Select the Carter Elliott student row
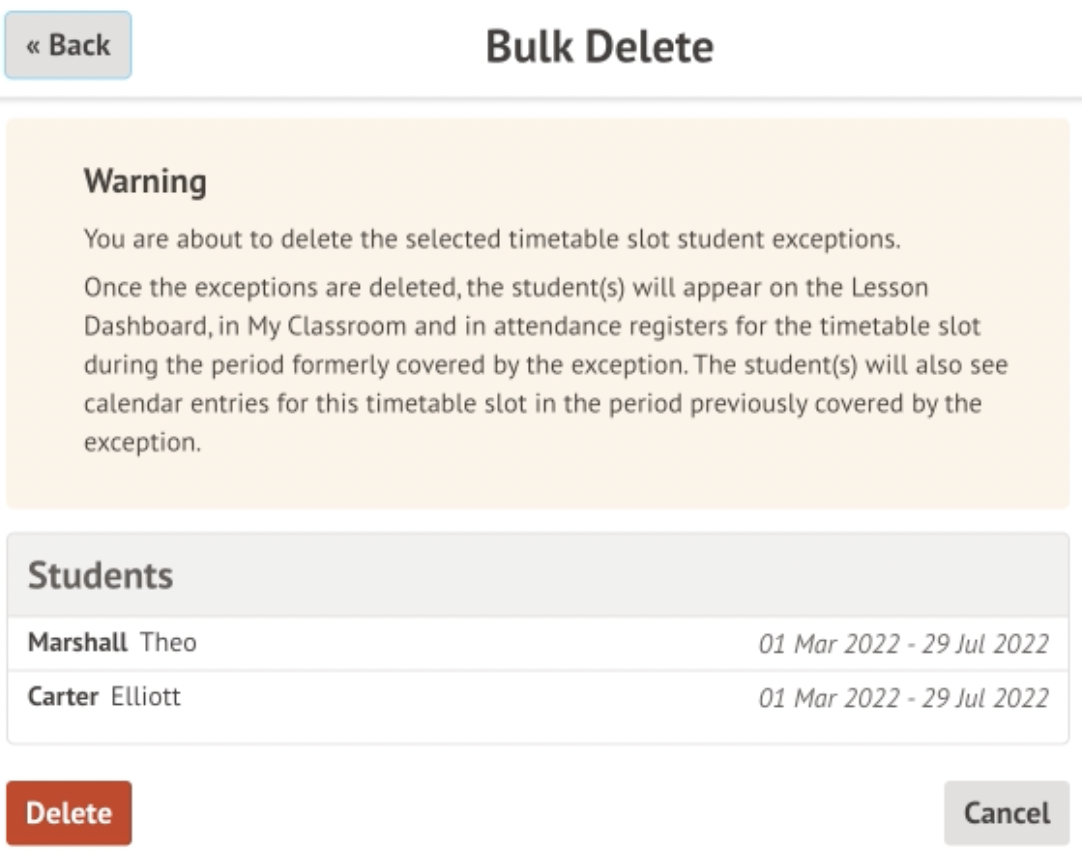The image size is (1082, 864). (x=538, y=697)
